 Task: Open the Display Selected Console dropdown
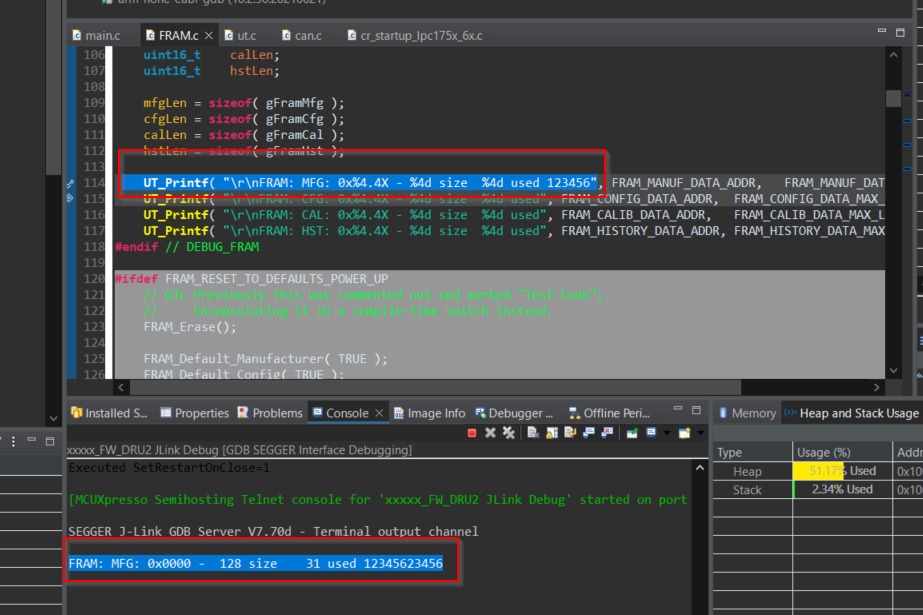point(667,432)
